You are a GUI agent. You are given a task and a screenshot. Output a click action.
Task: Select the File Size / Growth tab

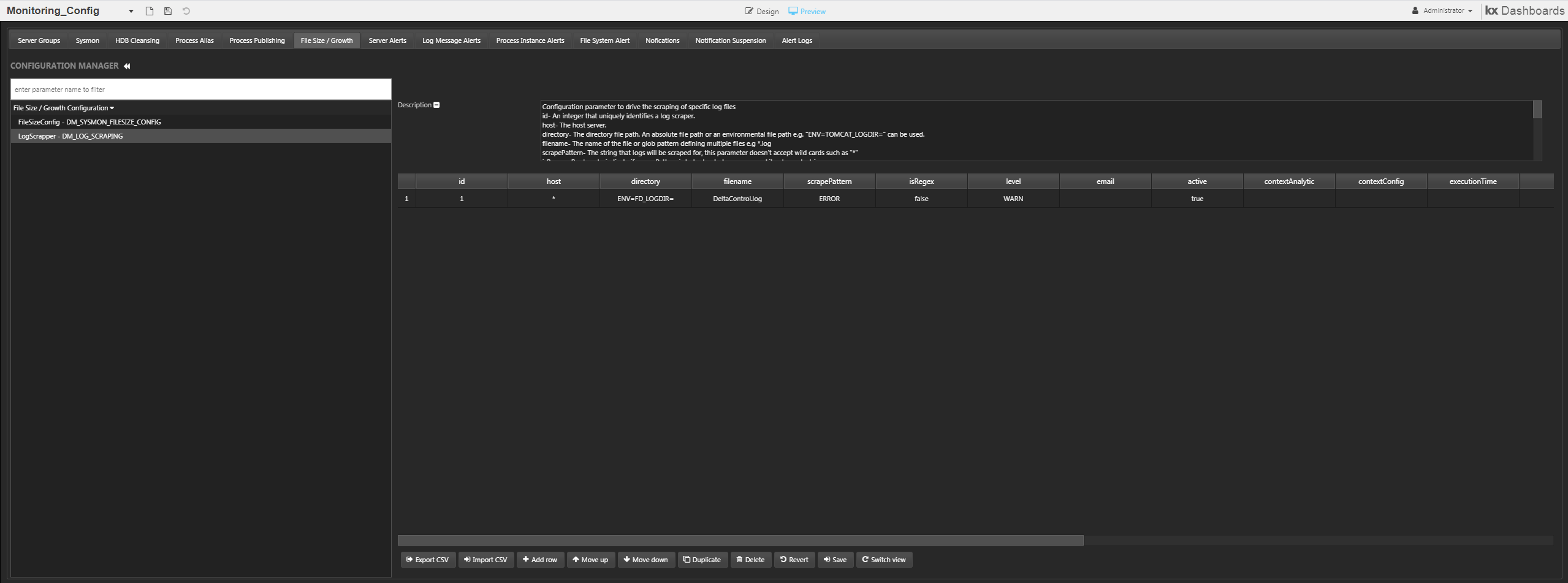(327, 40)
